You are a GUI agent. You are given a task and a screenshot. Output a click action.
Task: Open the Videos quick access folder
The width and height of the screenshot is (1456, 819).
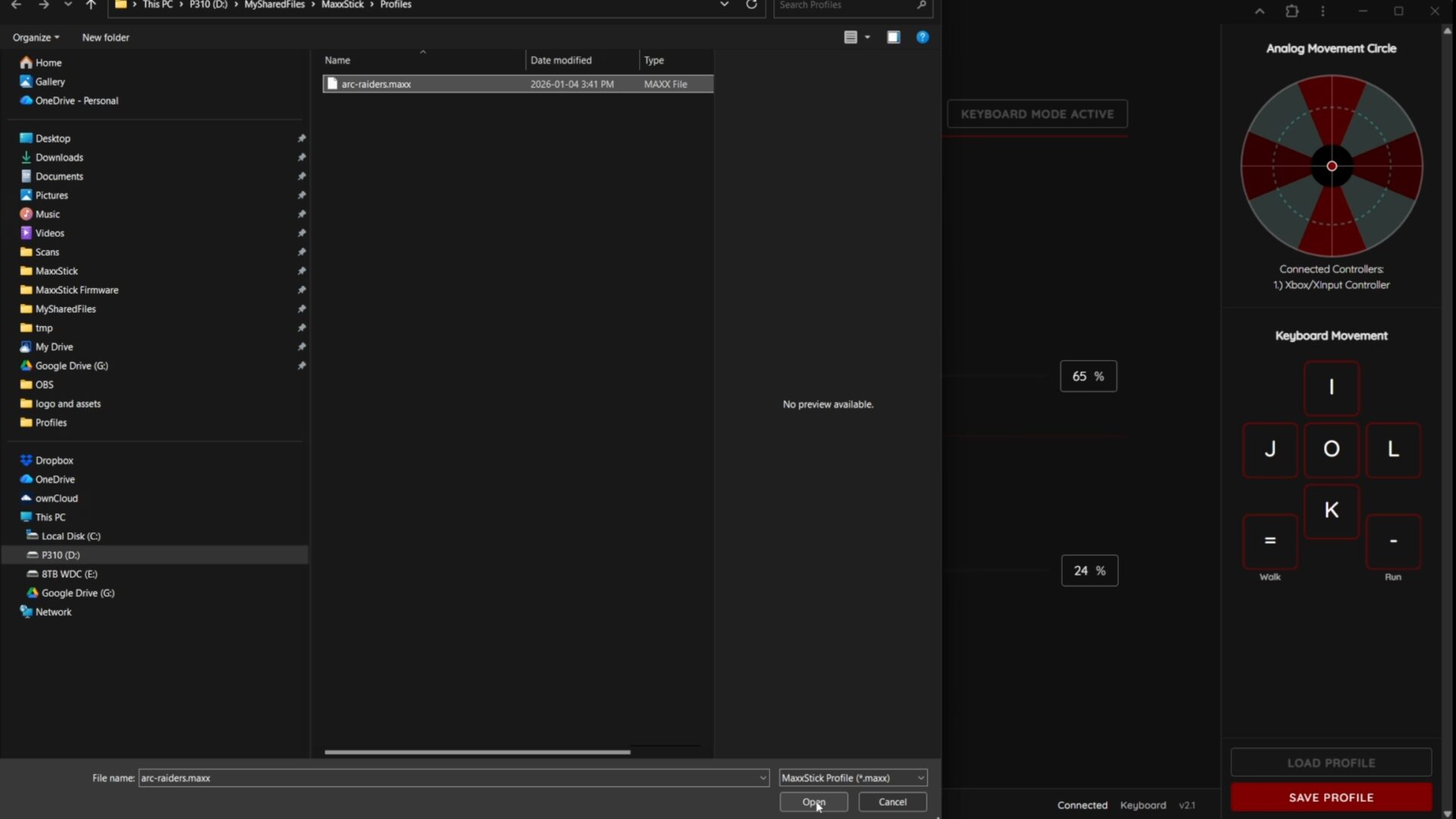[42, 234]
